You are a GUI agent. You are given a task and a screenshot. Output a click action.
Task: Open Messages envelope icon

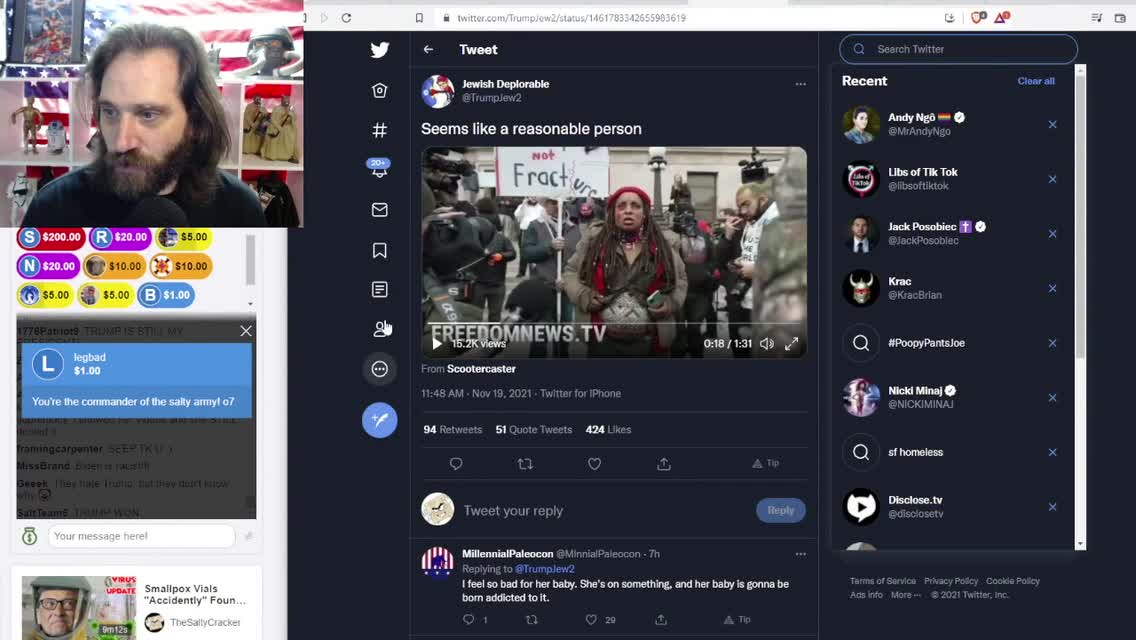tap(380, 210)
